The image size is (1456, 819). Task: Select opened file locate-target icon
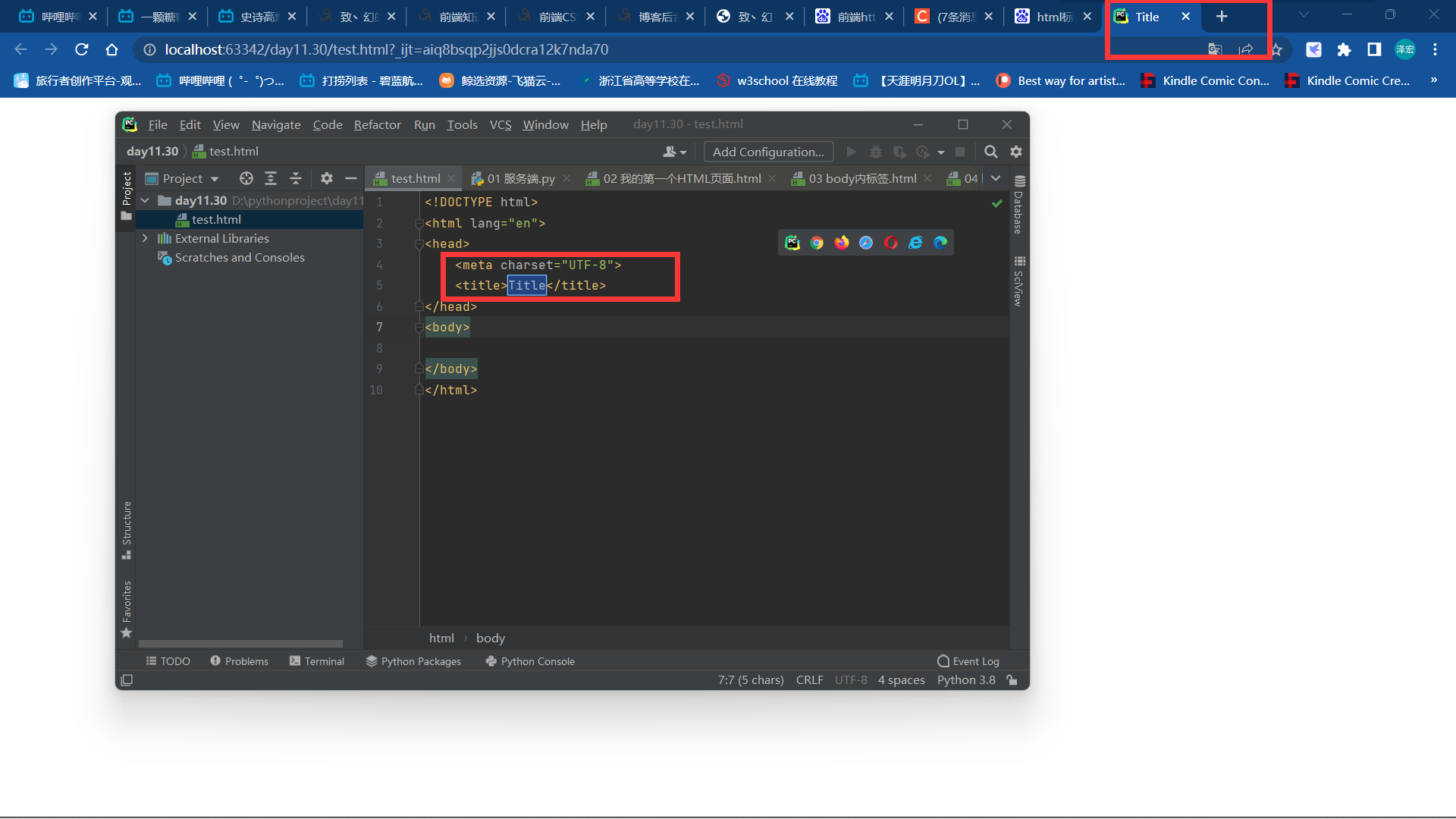246,178
